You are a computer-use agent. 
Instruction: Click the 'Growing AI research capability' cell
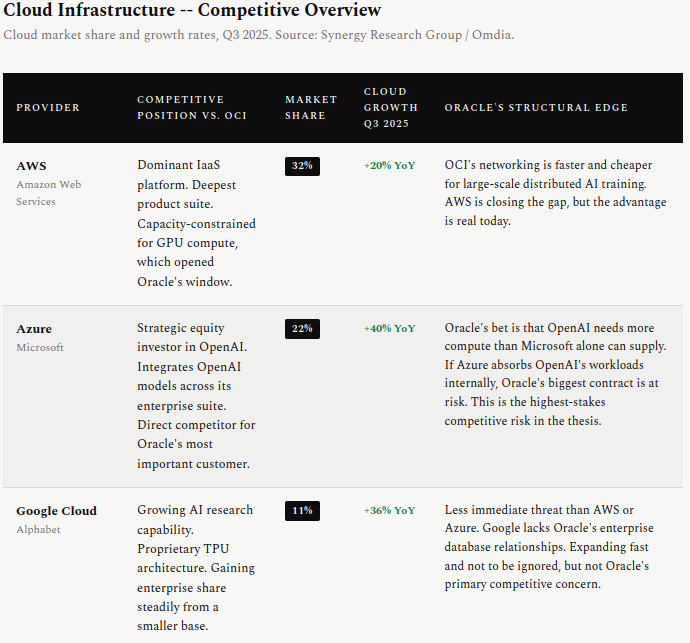pos(196,568)
